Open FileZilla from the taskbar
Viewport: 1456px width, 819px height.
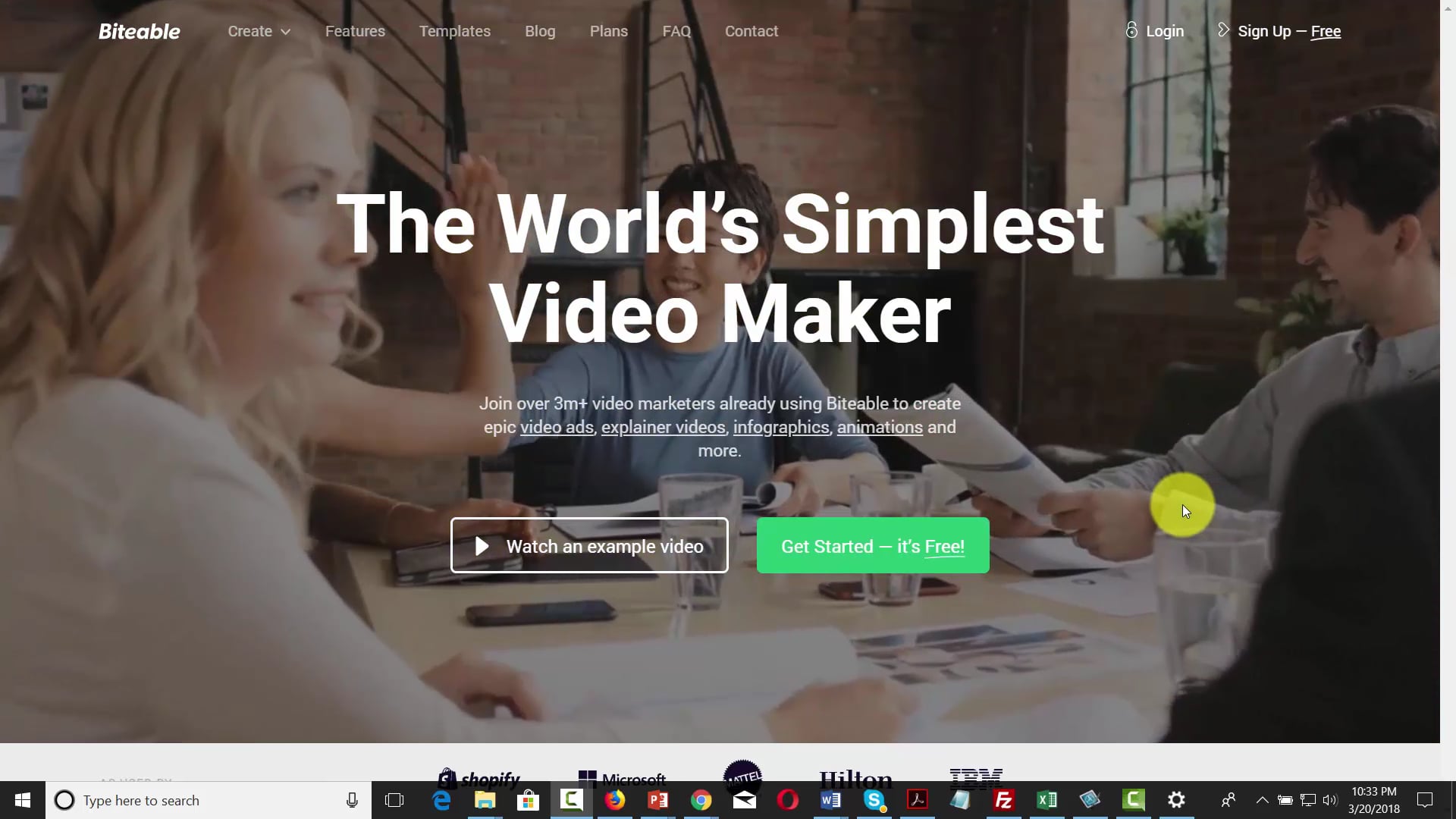point(1003,800)
